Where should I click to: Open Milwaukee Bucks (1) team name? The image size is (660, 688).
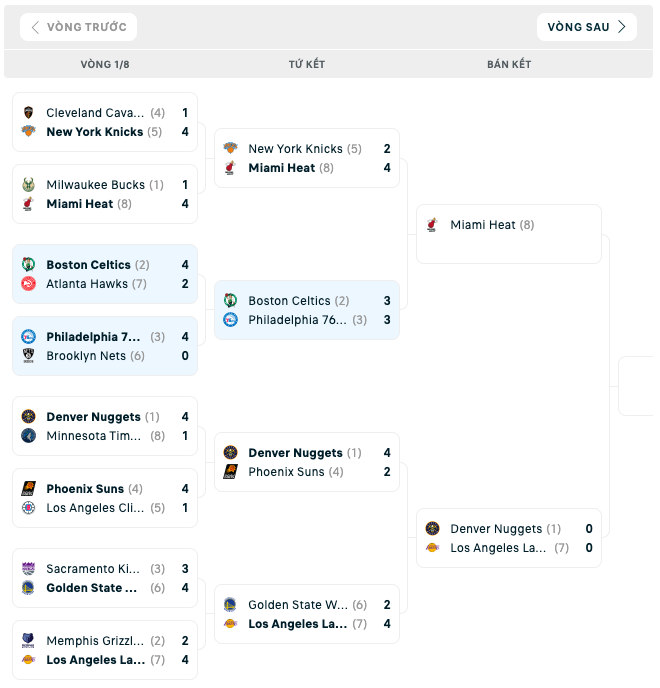point(105,185)
